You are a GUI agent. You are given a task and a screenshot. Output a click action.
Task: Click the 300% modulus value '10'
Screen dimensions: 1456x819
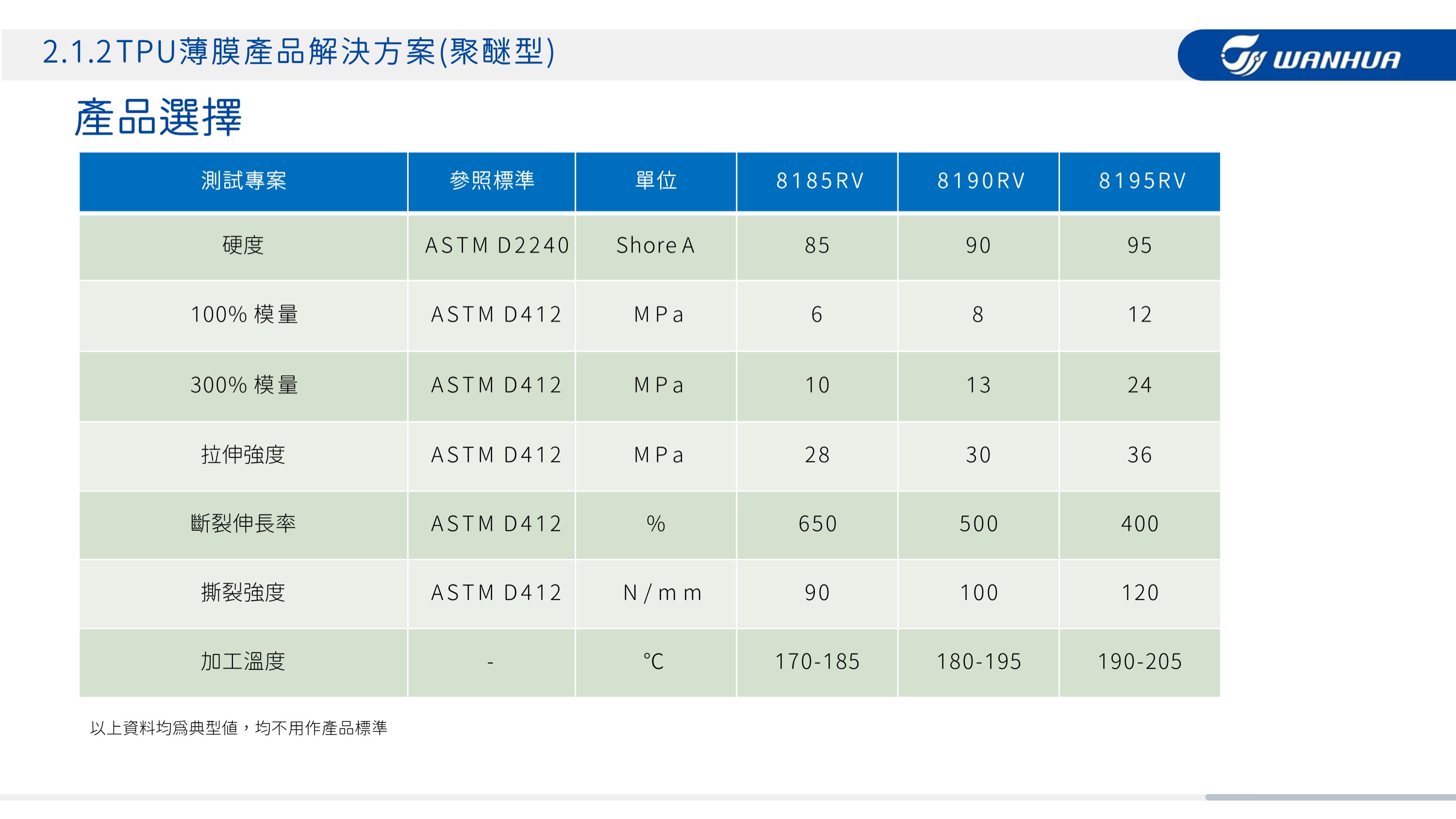pyautogui.click(x=817, y=385)
